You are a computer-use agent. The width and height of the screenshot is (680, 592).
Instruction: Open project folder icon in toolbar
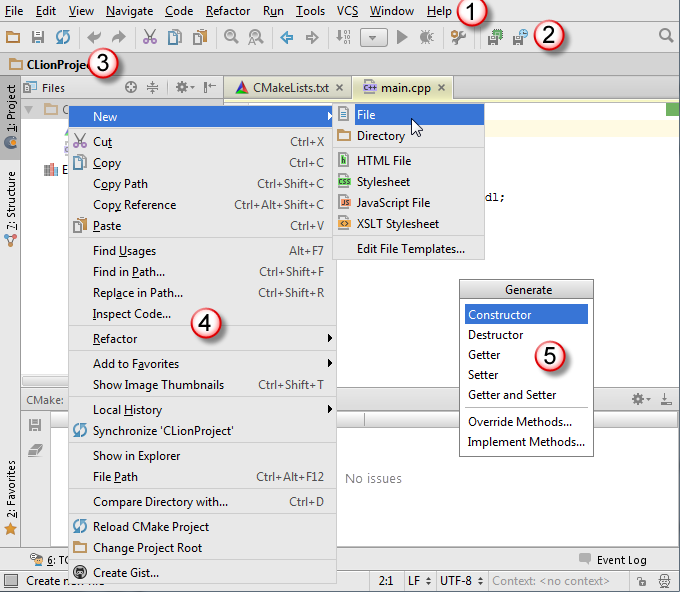click(13, 37)
